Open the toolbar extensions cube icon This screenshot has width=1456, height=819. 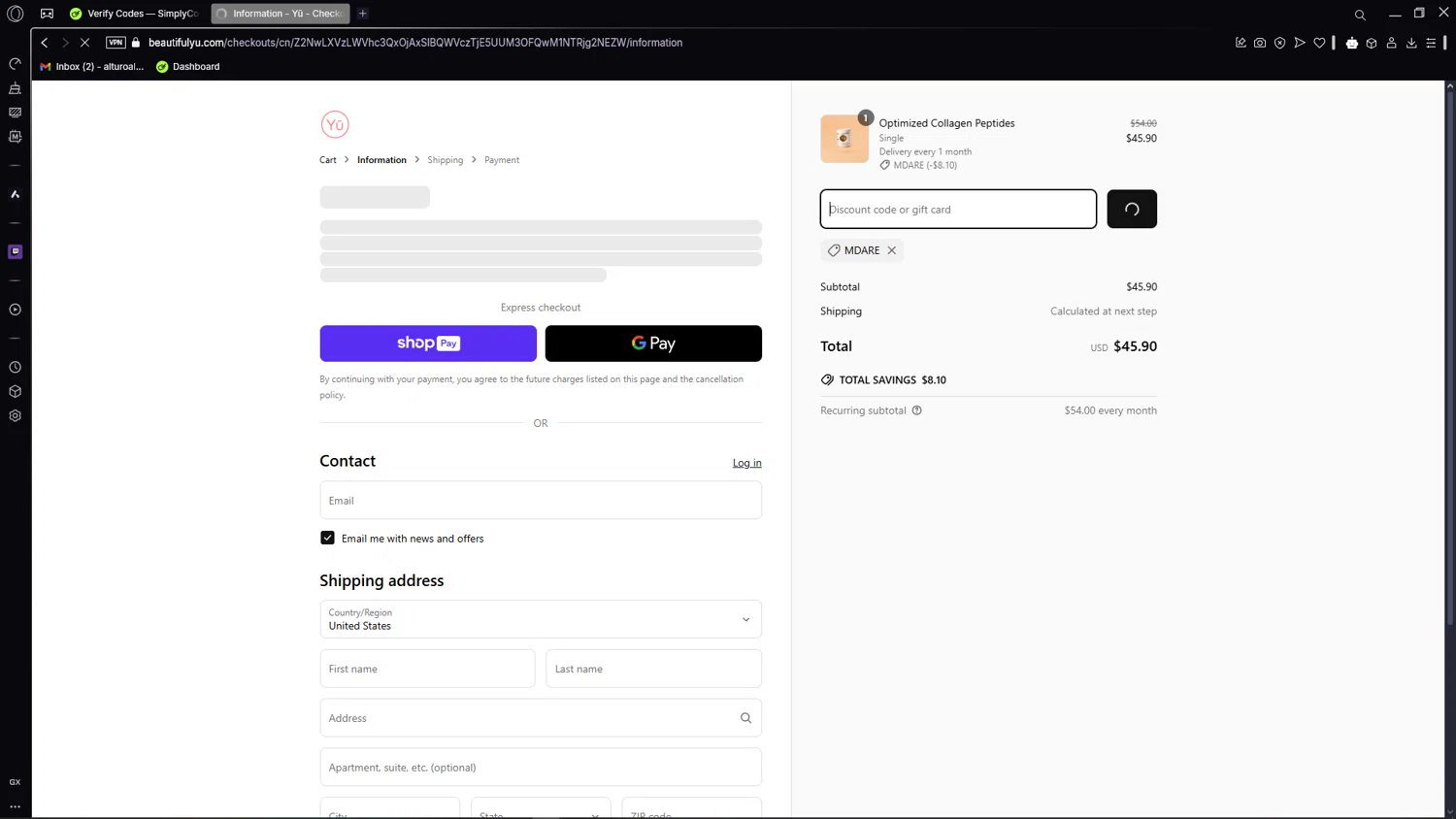click(1372, 43)
